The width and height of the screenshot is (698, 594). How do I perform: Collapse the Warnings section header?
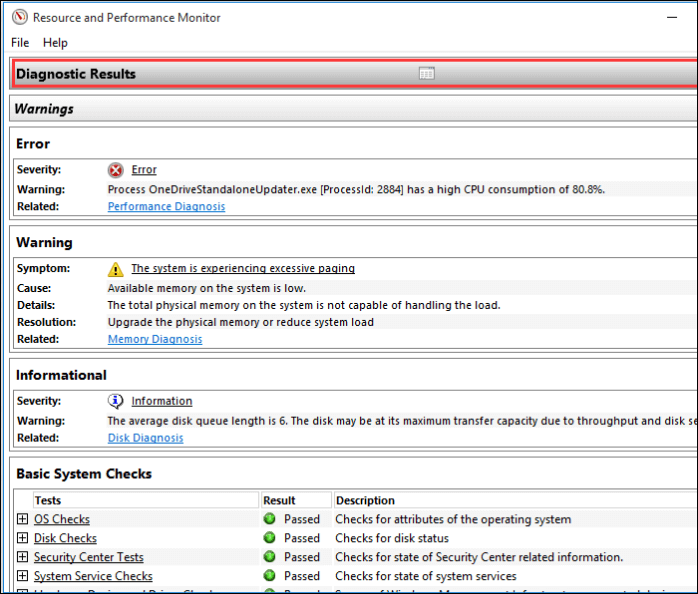click(x=45, y=109)
